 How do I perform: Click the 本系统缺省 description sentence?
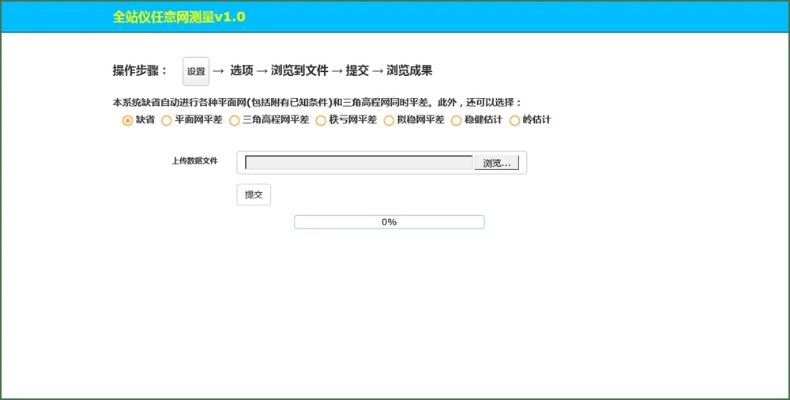[317, 102]
